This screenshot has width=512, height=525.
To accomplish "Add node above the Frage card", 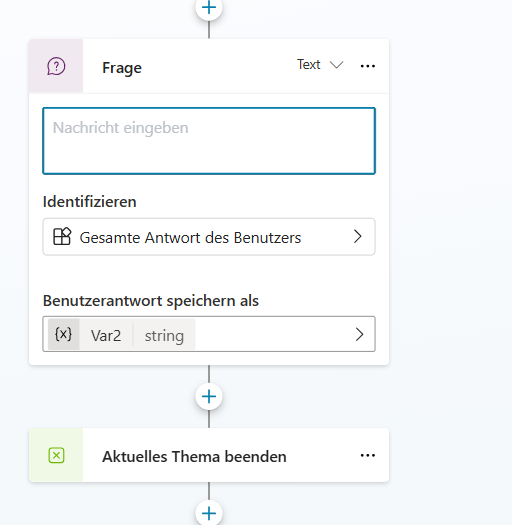I will tap(209, 8).
